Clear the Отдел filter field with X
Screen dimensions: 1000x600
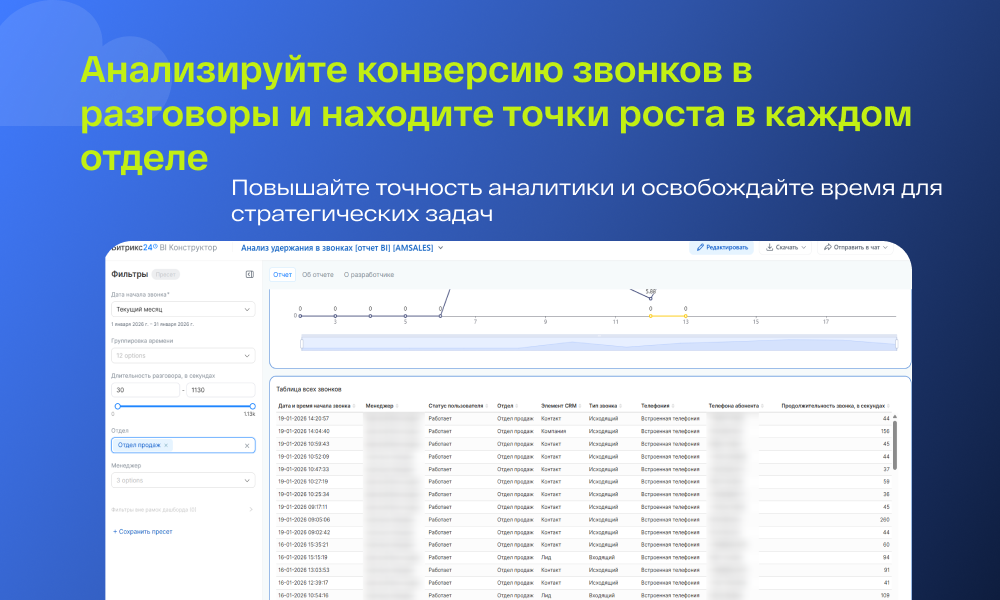(x=247, y=445)
